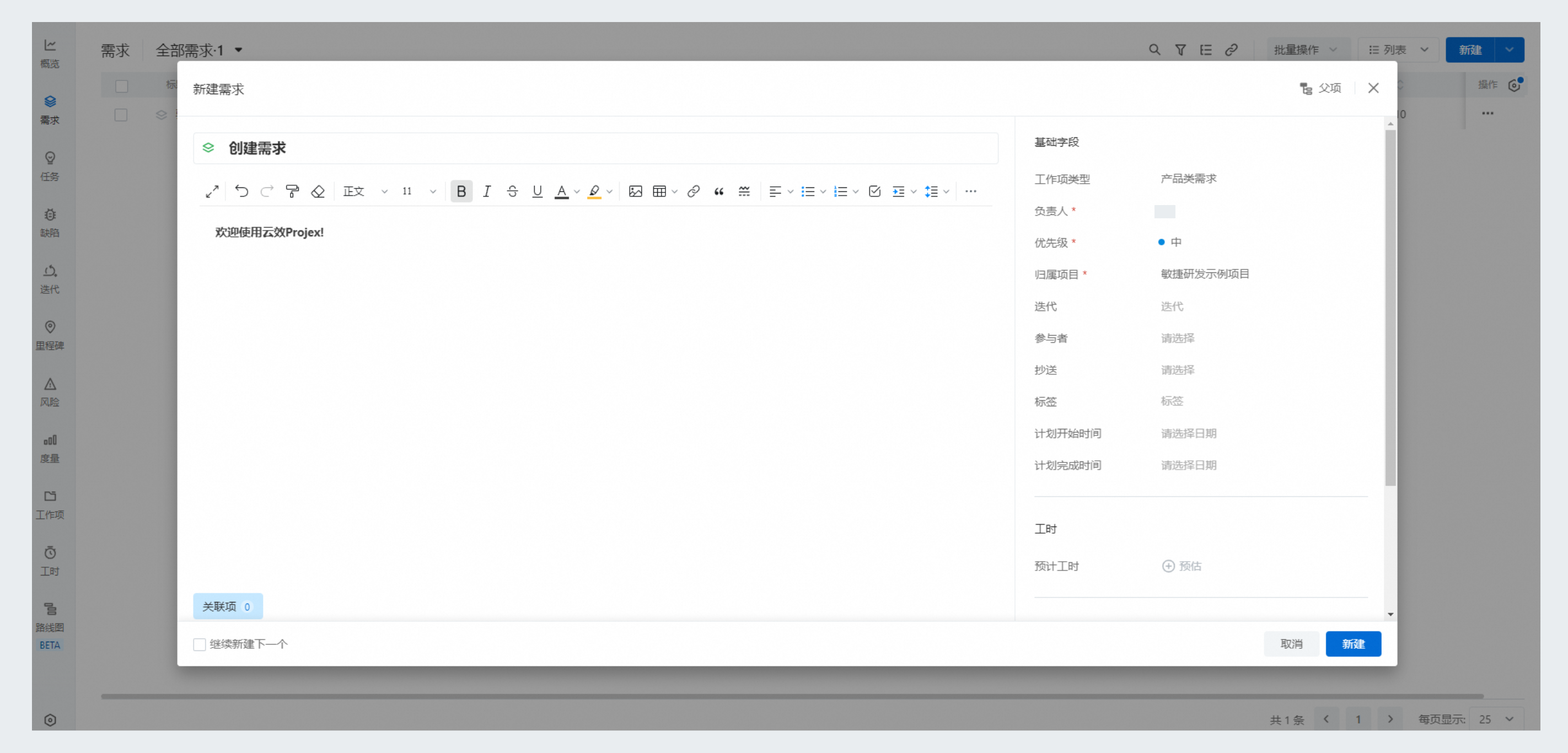Open the filter funnel icon
Screen dimensions: 1568x753
pyautogui.click(x=1180, y=50)
